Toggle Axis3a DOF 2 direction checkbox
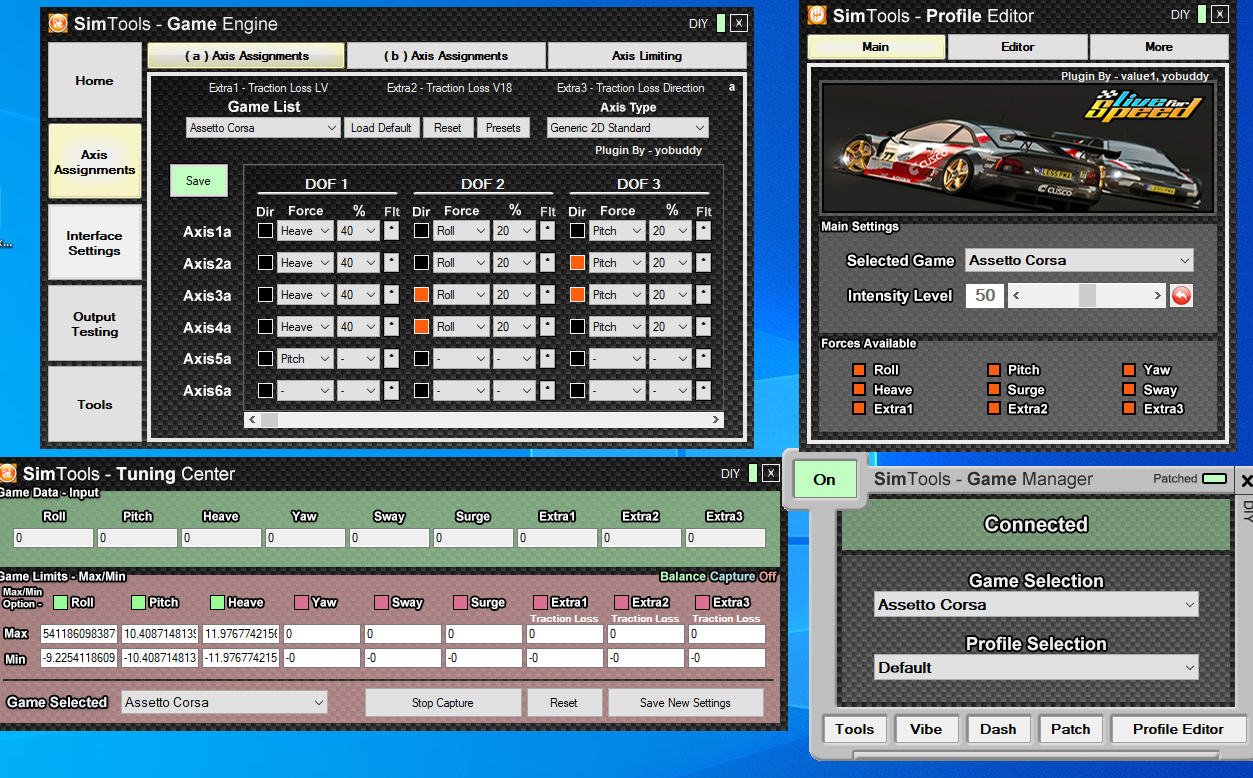Viewport: 1253px width, 778px height. click(421, 295)
